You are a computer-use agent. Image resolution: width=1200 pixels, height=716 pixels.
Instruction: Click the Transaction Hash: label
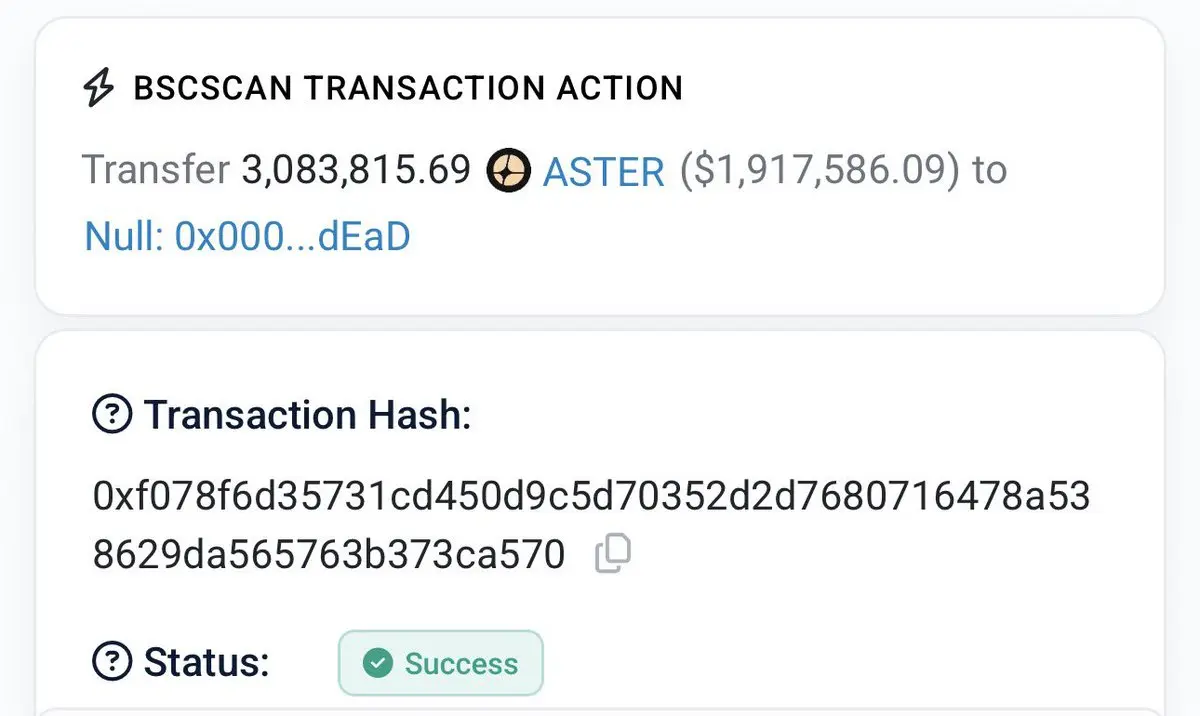(x=308, y=414)
